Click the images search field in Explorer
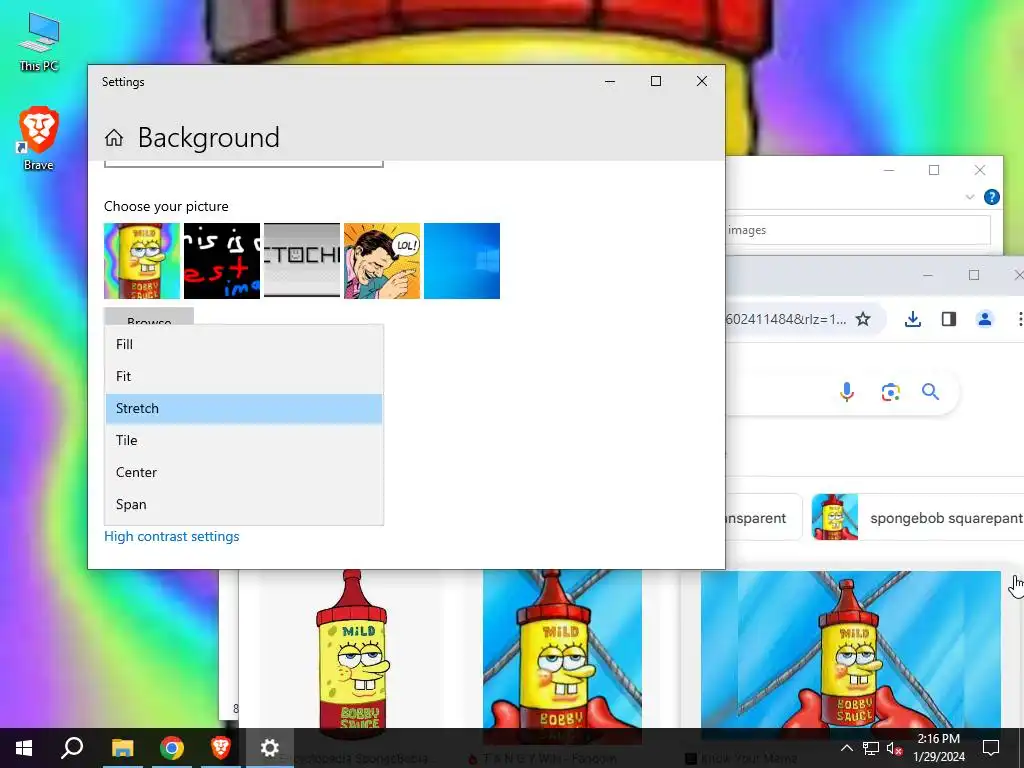This screenshot has width=1024, height=768. [858, 230]
